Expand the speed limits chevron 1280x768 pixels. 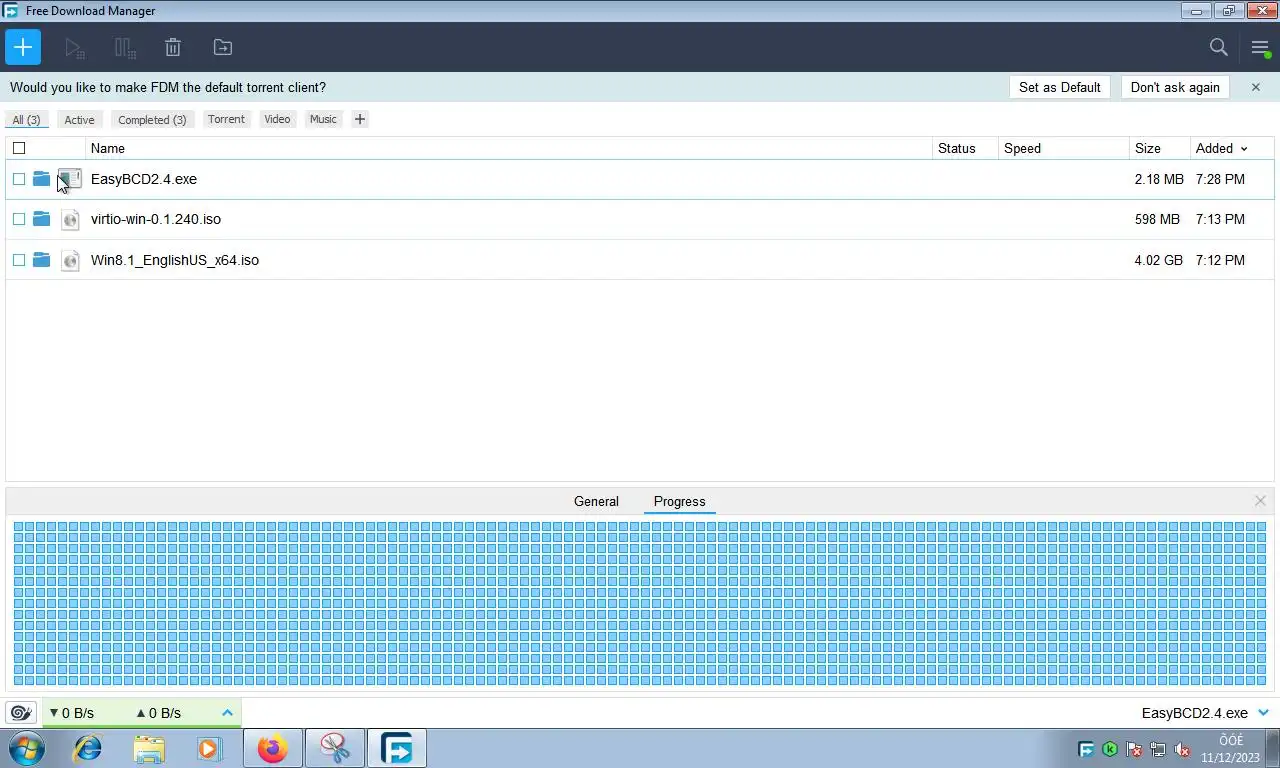point(227,713)
